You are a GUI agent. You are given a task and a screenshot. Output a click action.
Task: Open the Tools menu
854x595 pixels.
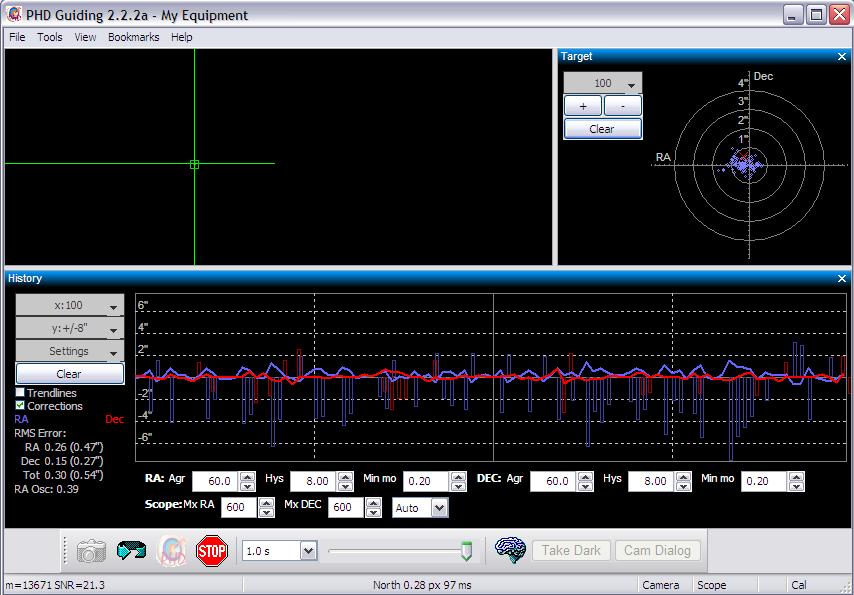coord(50,37)
